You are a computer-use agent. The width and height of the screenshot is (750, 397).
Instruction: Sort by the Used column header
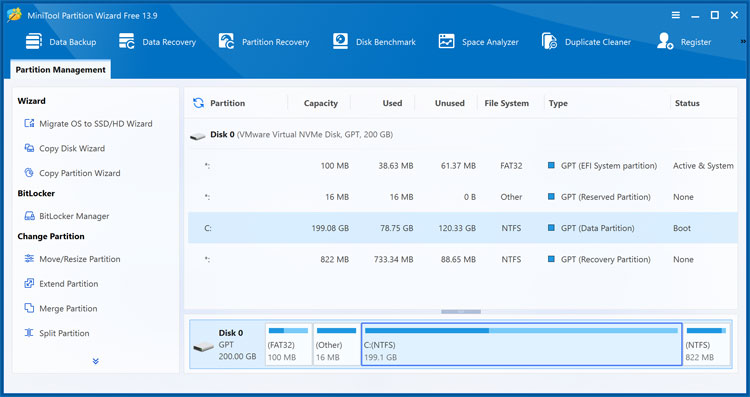click(x=392, y=103)
